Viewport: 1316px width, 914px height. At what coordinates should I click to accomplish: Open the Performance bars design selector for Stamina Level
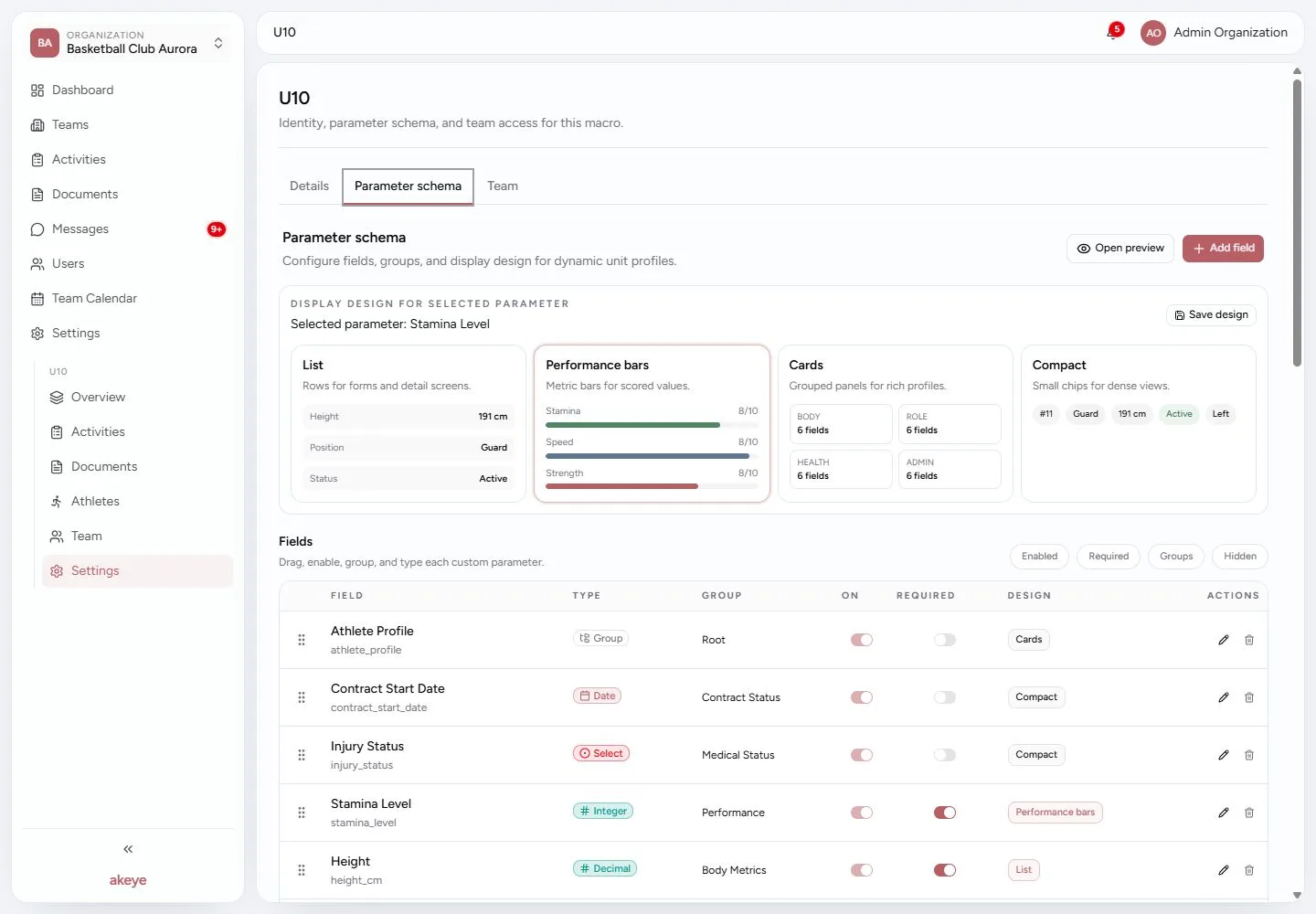coord(1056,813)
